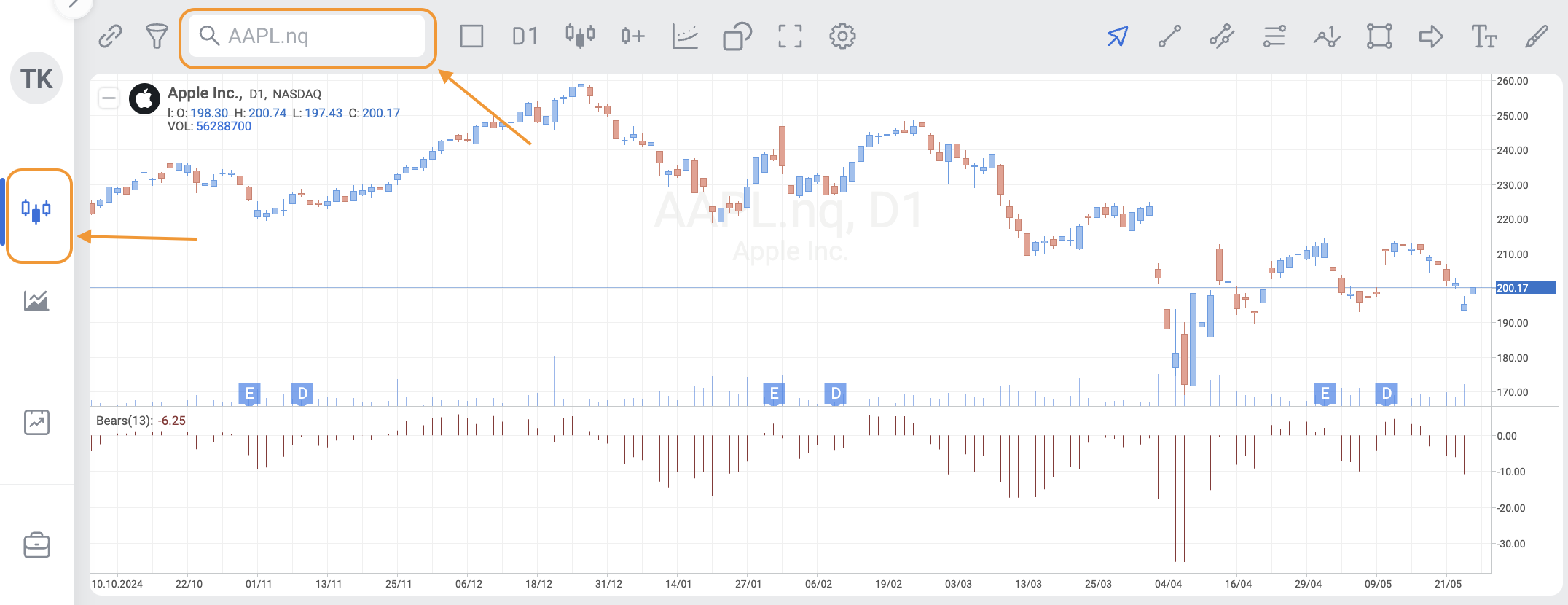Click the -30.00 indicator axis label

[1510, 544]
